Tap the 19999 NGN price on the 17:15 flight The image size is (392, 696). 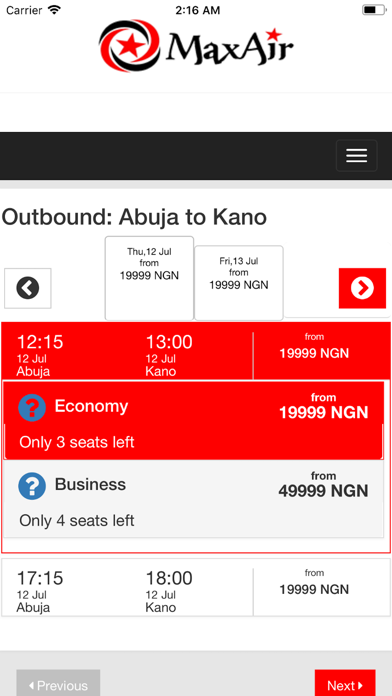coord(314,589)
